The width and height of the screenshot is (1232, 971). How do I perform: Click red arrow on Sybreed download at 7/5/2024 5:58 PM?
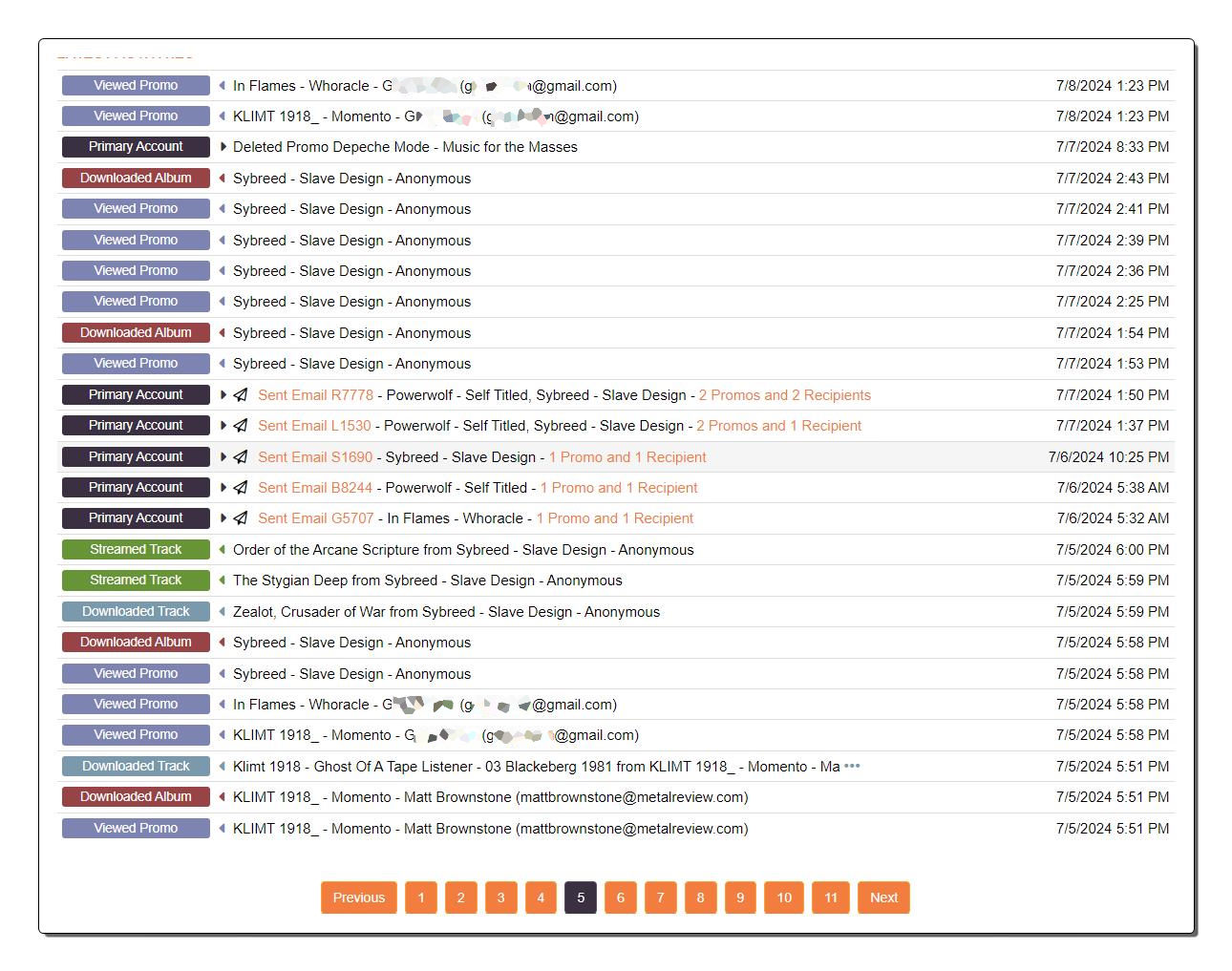(223, 643)
